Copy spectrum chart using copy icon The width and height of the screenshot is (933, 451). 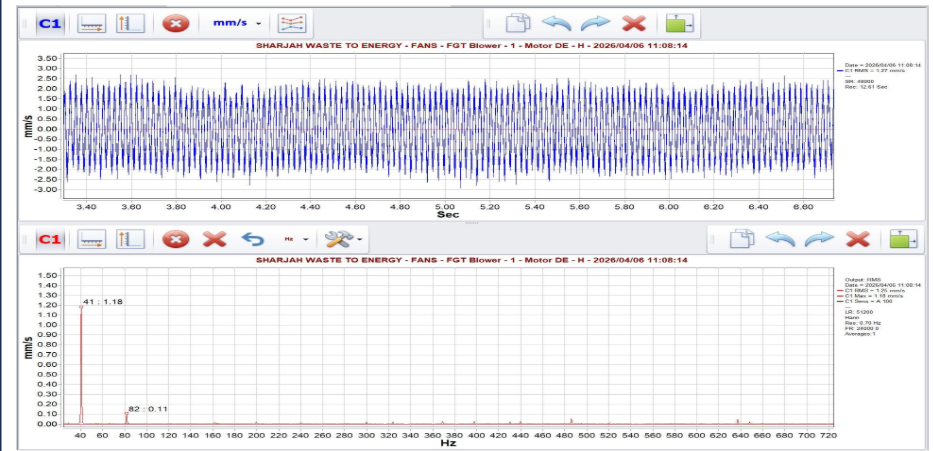pos(741,239)
